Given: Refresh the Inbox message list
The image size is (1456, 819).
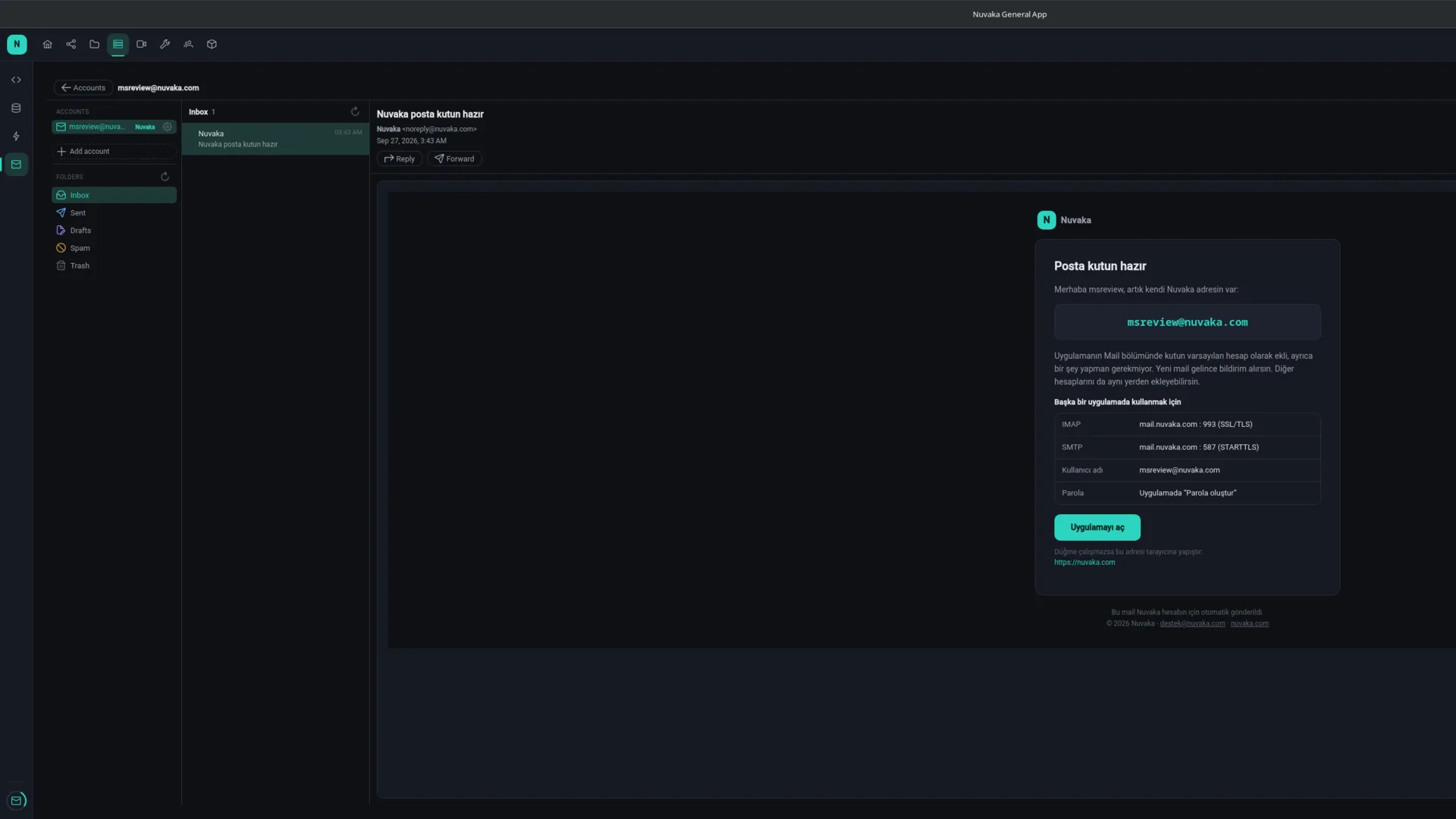Looking at the screenshot, I should pos(355,111).
